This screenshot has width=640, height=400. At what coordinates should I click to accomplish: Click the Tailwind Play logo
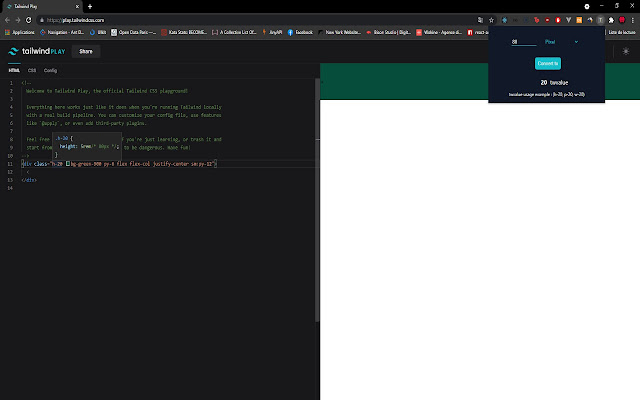coord(37,51)
